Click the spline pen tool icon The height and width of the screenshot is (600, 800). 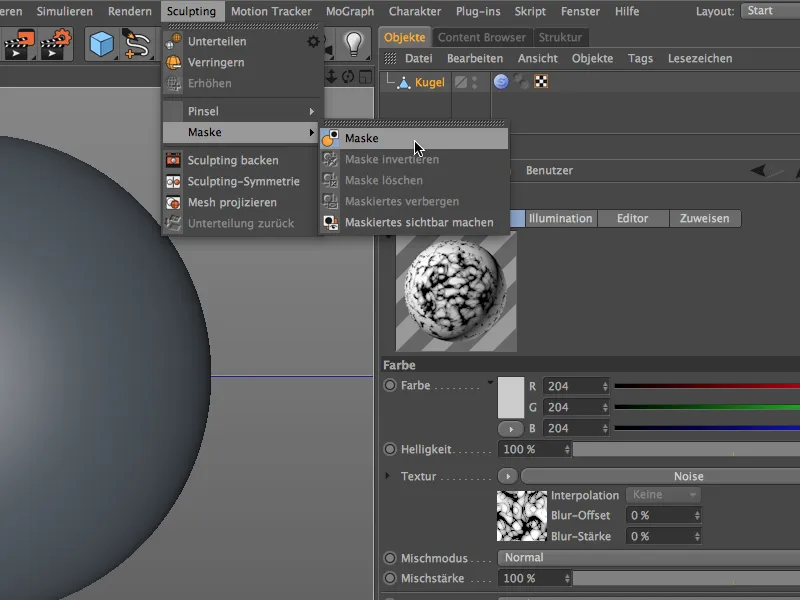(136, 44)
